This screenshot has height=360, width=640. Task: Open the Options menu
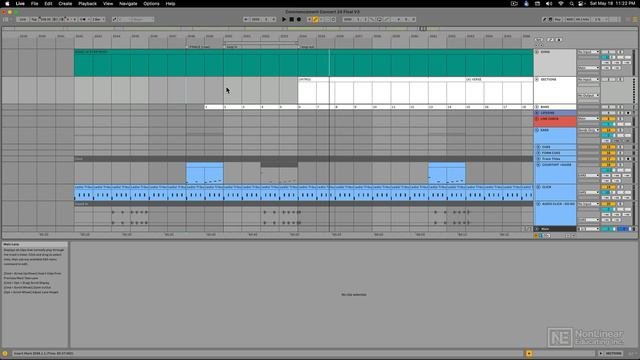click(x=151, y=4)
